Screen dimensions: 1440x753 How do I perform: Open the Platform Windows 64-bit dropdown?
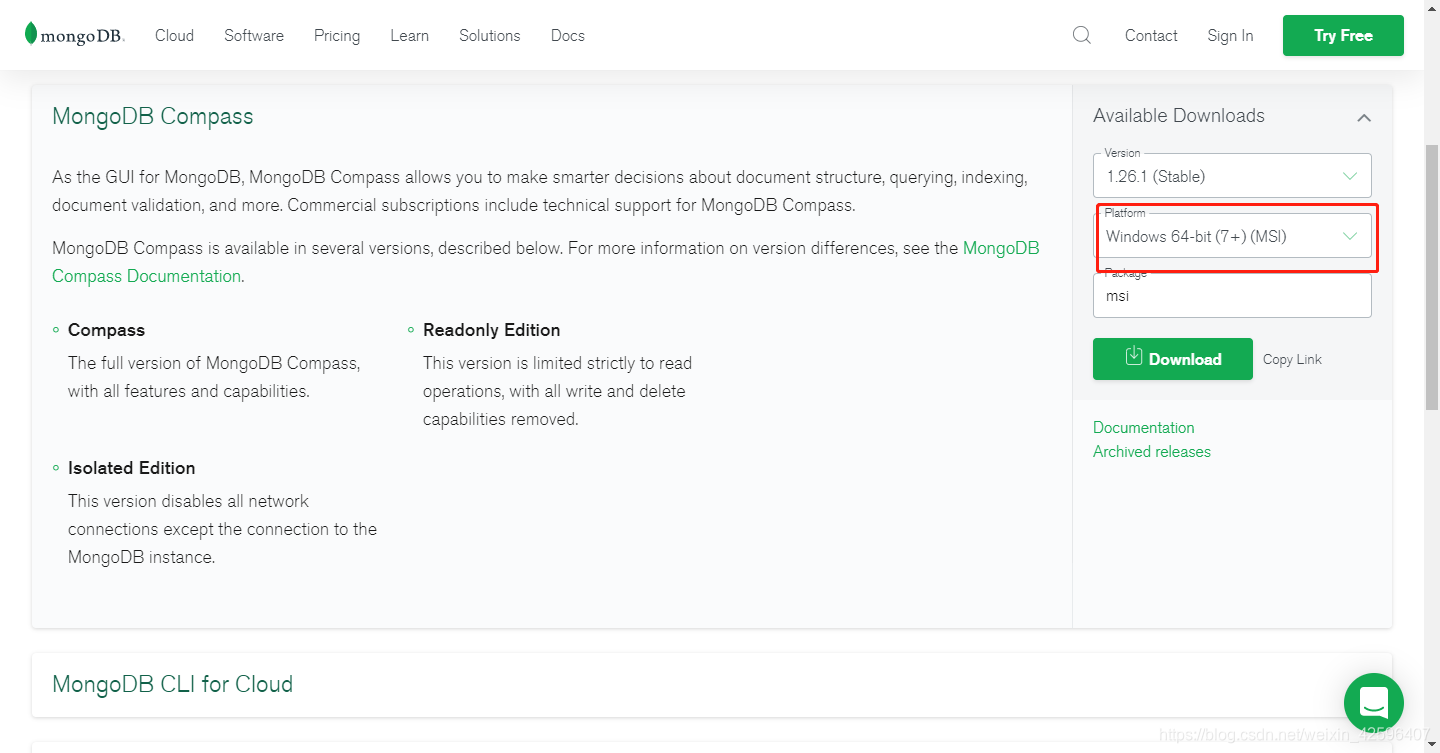(x=1232, y=236)
